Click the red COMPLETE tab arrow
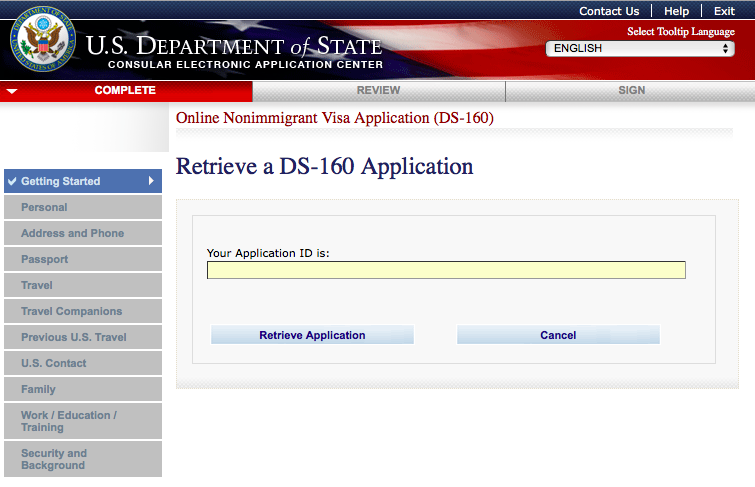This screenshot has width=755, height=487. pos(11,91)
